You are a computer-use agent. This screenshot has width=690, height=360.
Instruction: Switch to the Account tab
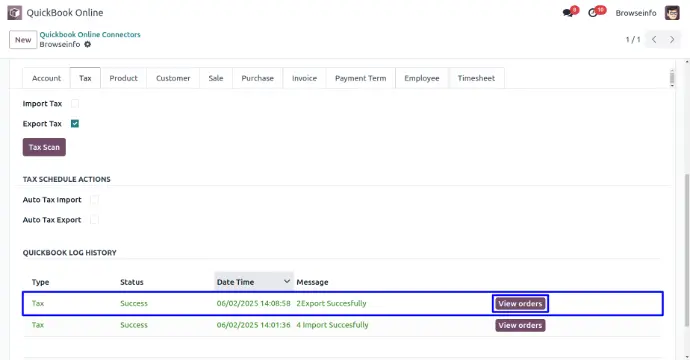point(46,78)
